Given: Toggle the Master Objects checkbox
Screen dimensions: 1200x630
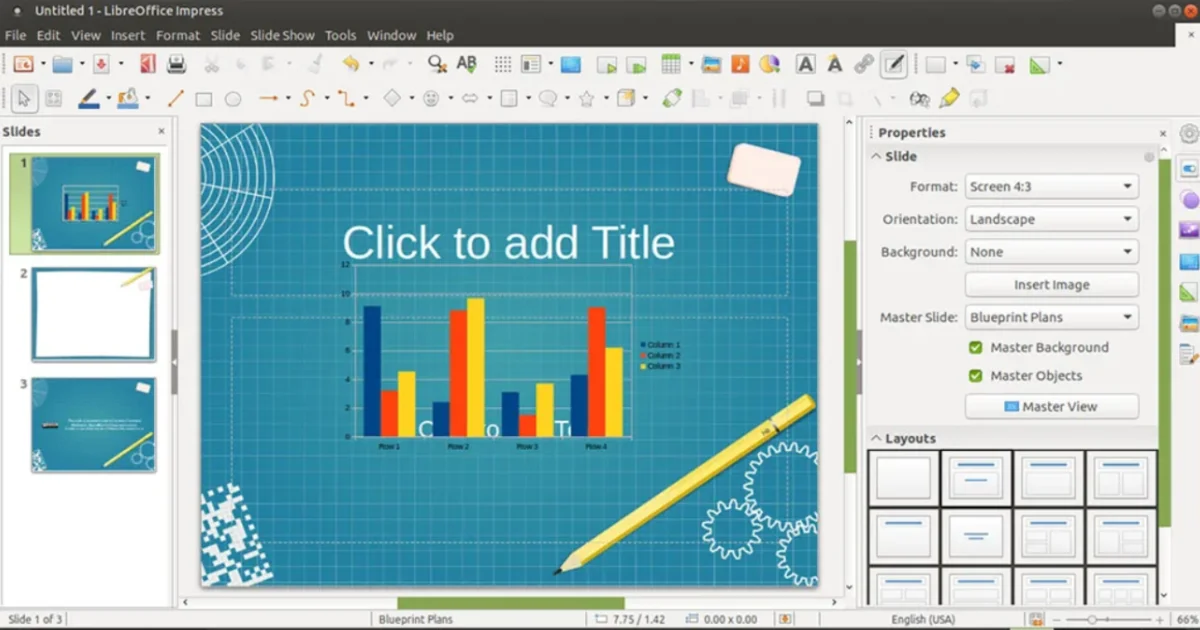Looking at the screenshot, I should pyautogui.click(x=976, y=376).
